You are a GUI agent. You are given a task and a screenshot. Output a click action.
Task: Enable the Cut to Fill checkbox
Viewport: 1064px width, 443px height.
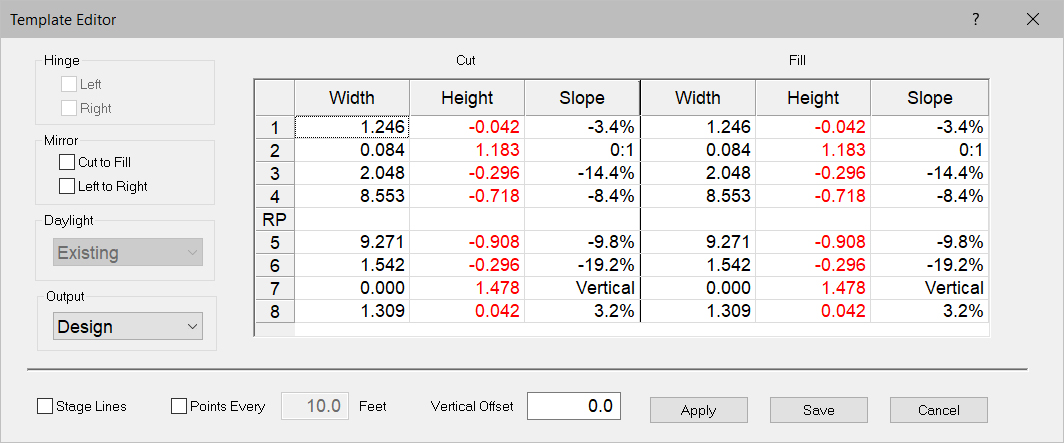(x=67, y=162)
